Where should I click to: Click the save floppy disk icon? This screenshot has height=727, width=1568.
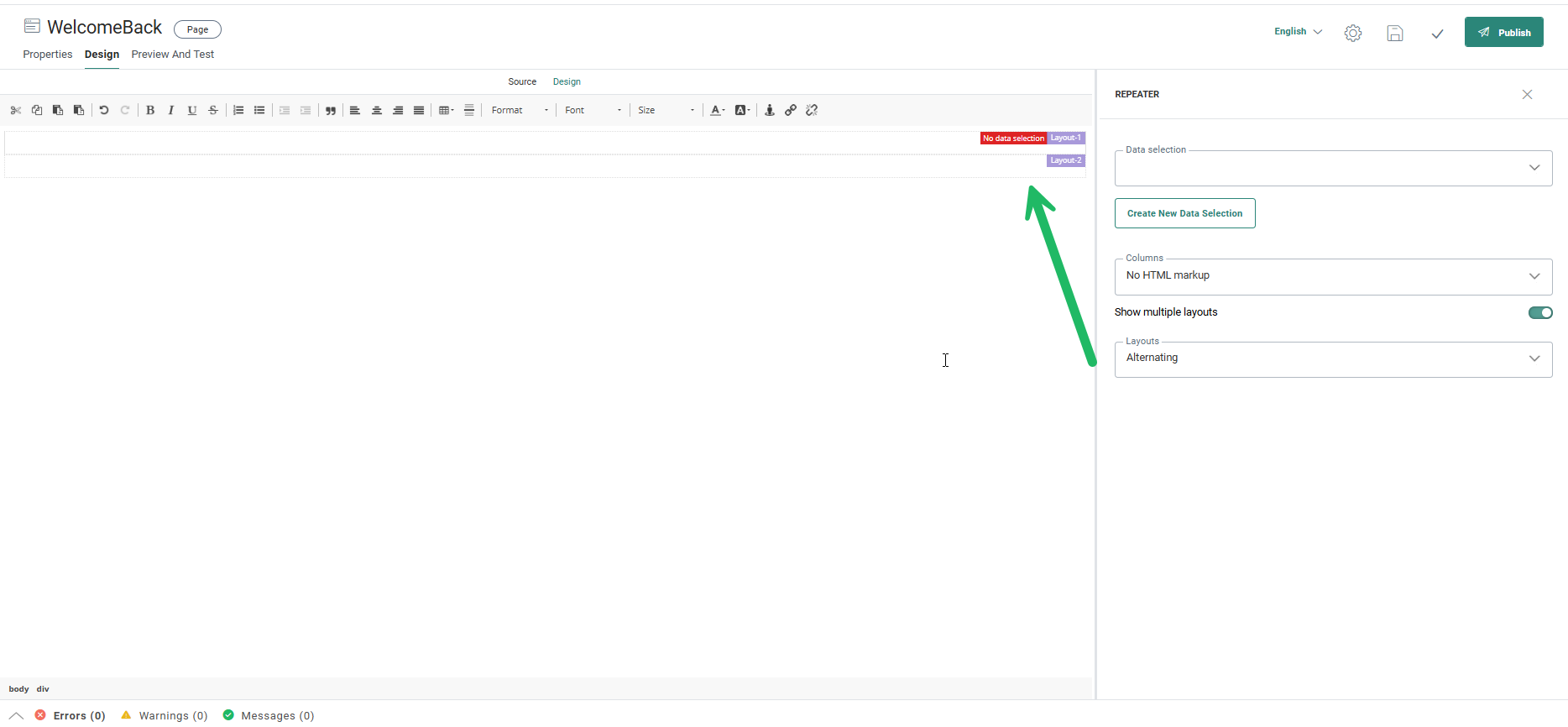click(x=1394, y=33)
